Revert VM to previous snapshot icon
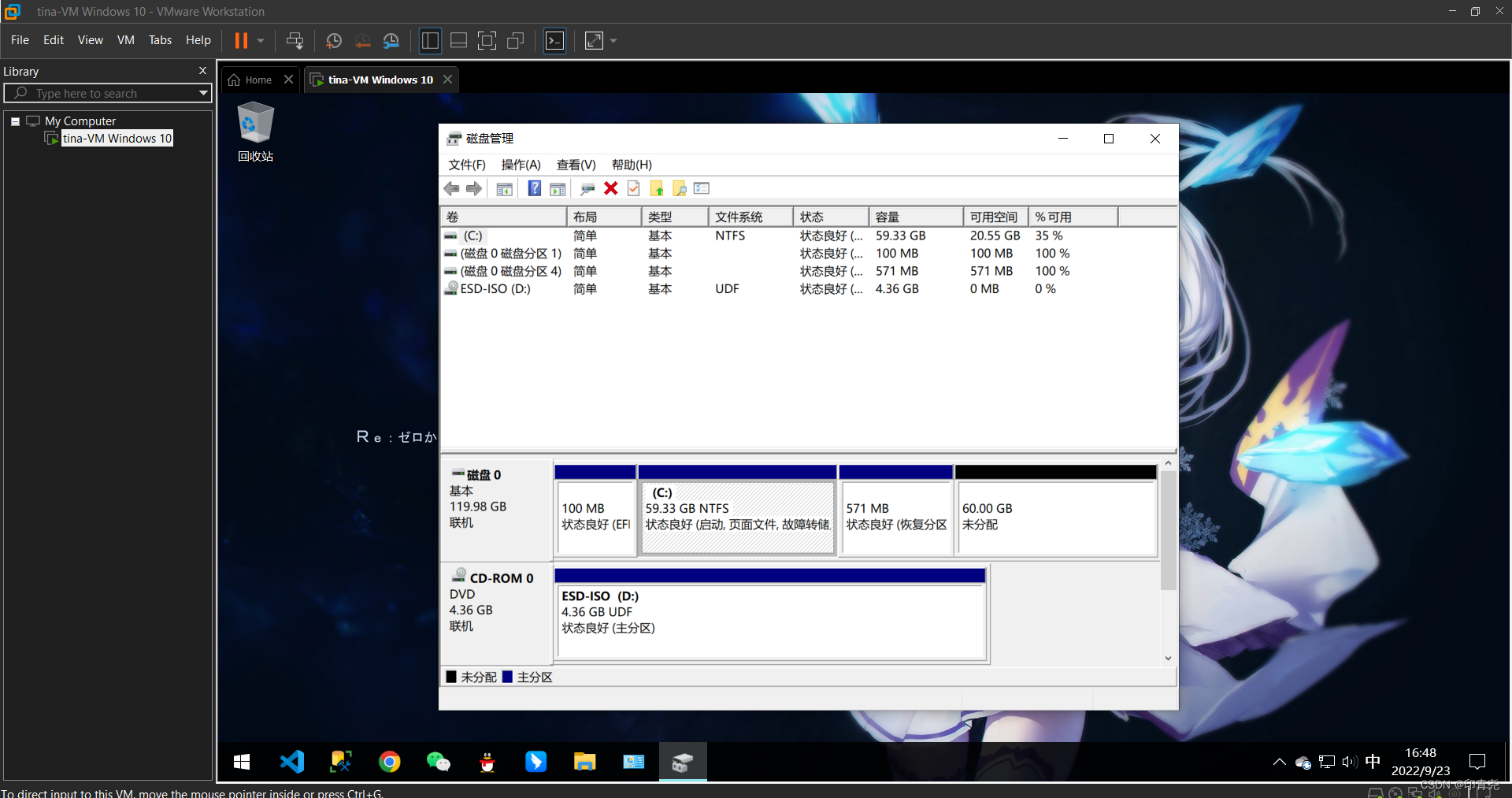 362,40
